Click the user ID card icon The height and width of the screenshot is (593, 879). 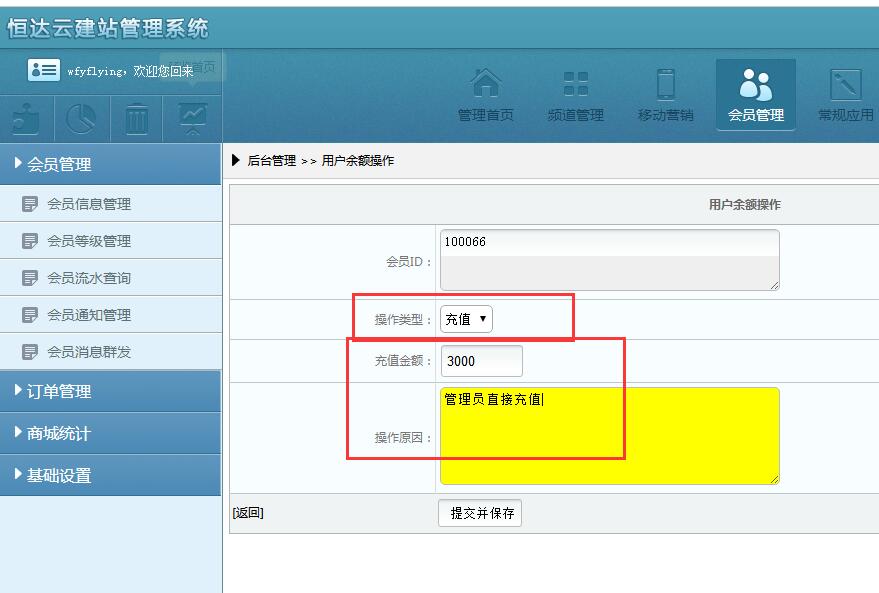(x=44, y=70)
